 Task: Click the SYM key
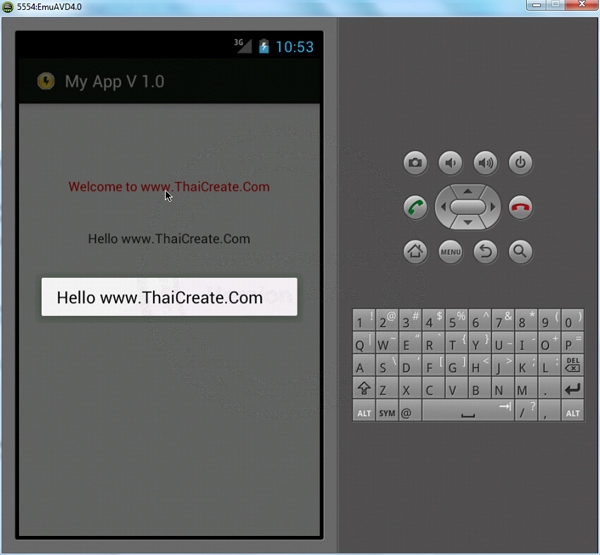(387, 411)
